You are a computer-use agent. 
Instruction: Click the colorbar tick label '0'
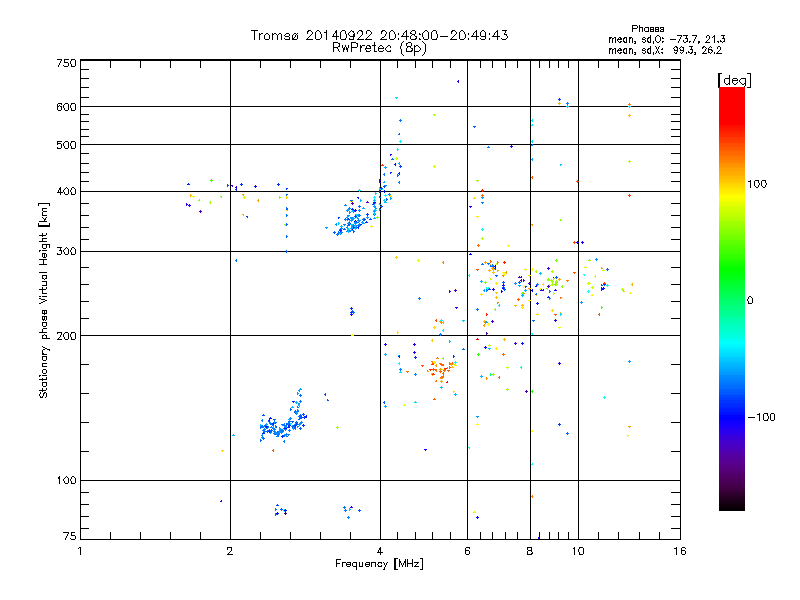[x=750, y=301]
